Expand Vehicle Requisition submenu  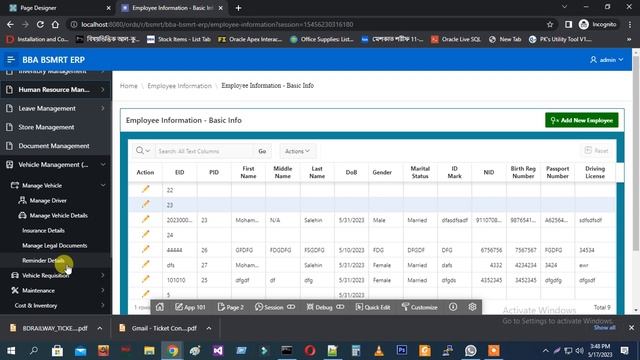pos(102,276)
